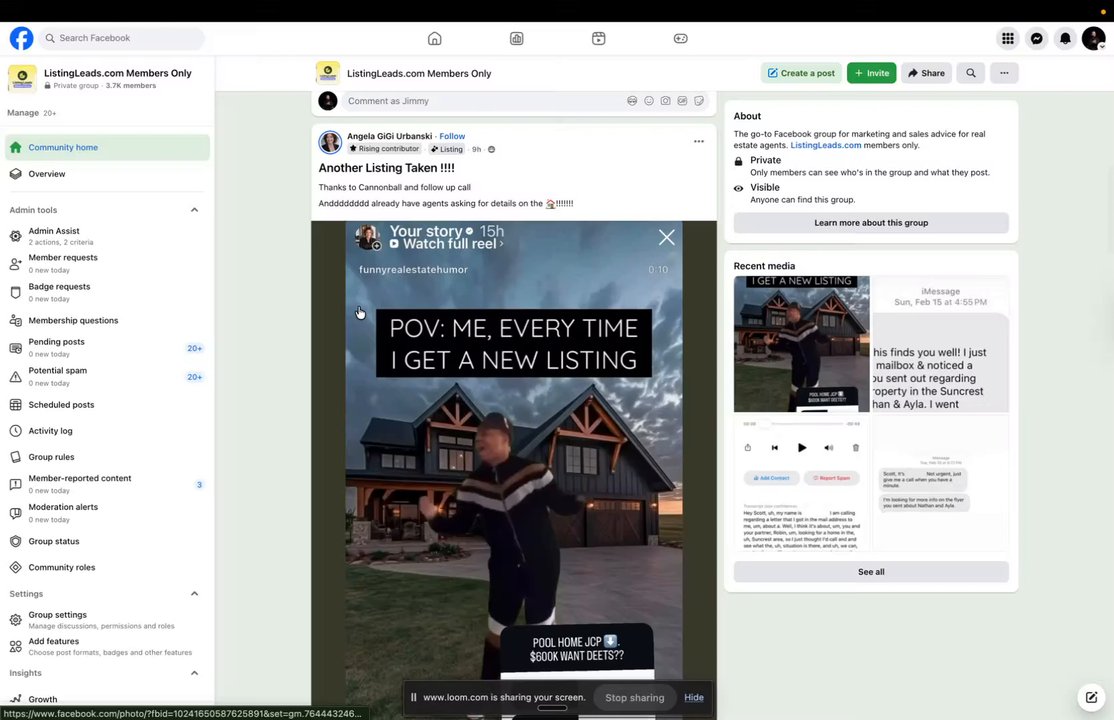Attach a photo to the comment

(x=665, y=101)
